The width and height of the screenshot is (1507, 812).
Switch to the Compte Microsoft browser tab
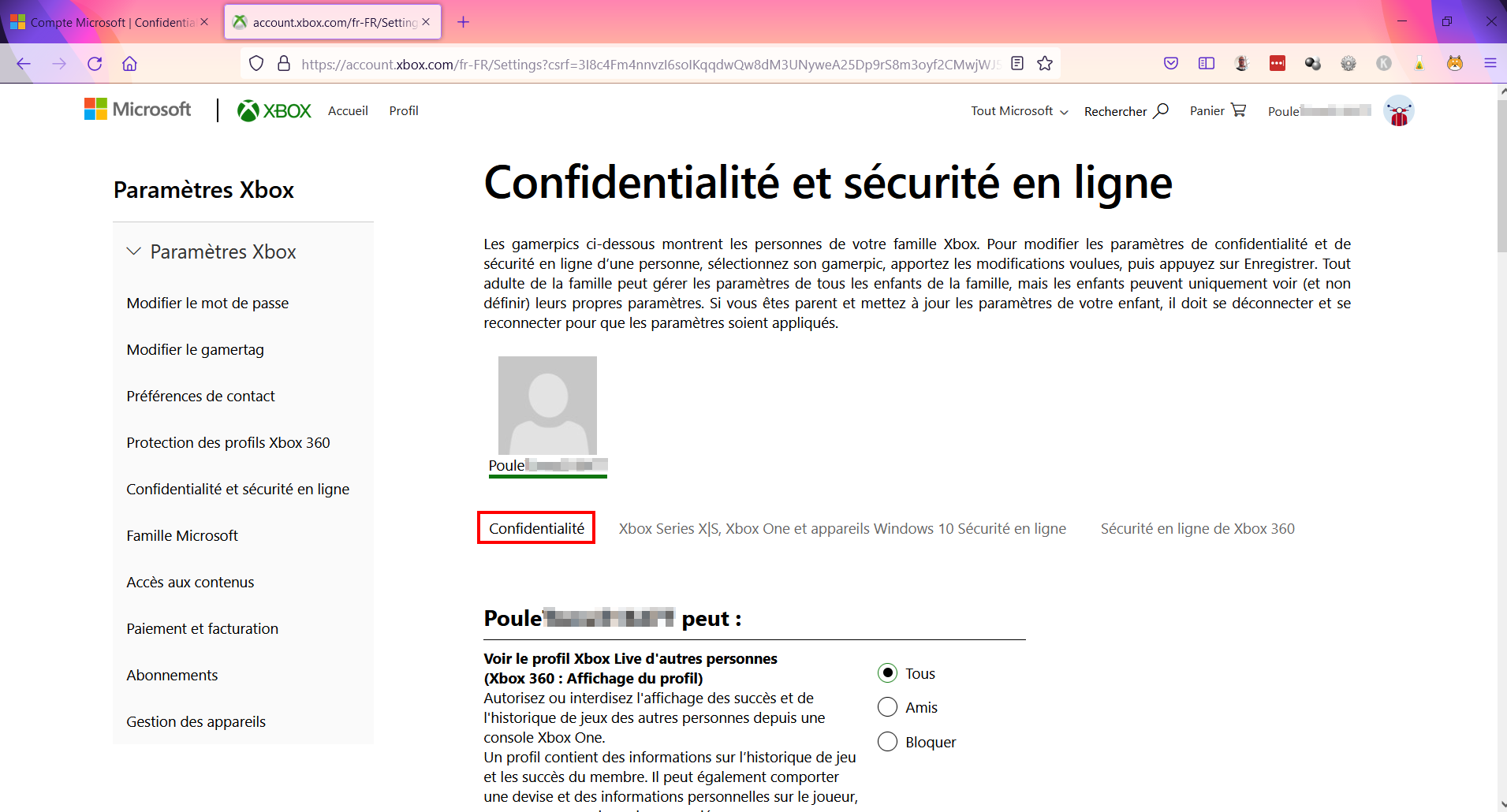click(x=110, y=22)
